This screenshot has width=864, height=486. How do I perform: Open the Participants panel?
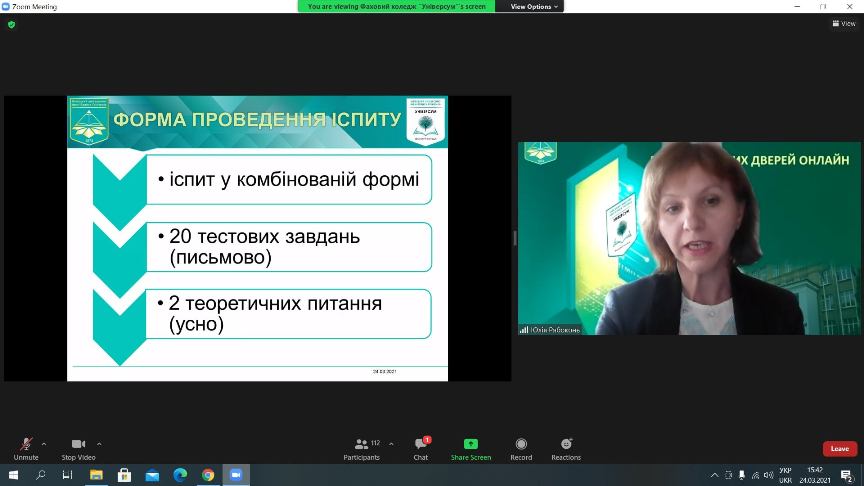click(362, 449)
